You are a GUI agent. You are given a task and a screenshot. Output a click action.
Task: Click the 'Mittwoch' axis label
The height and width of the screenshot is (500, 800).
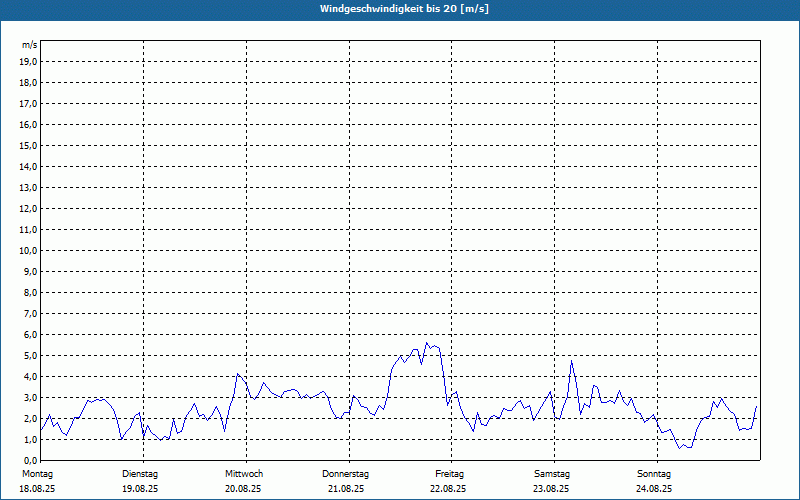(243, 473)
